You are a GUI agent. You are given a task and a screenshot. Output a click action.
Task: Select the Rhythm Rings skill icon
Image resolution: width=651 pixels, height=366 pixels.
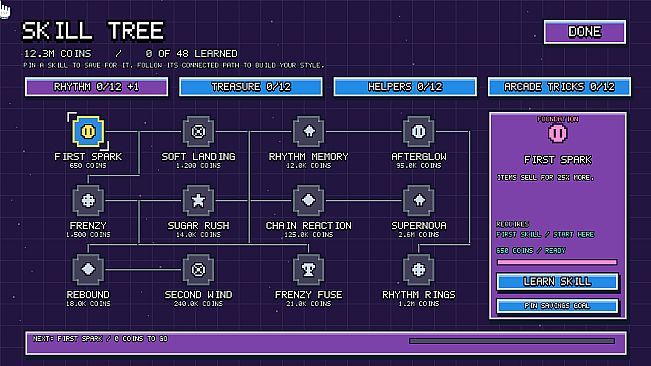coord(418,270)
